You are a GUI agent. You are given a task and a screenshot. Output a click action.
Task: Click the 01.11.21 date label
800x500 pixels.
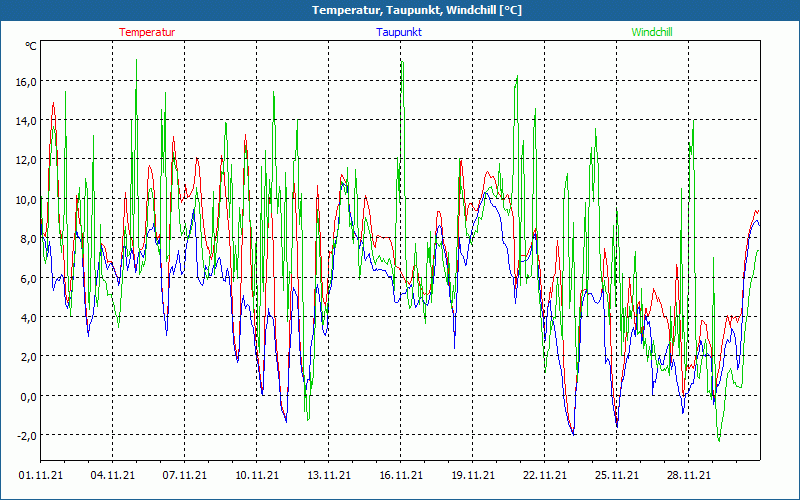pos(41,475)
